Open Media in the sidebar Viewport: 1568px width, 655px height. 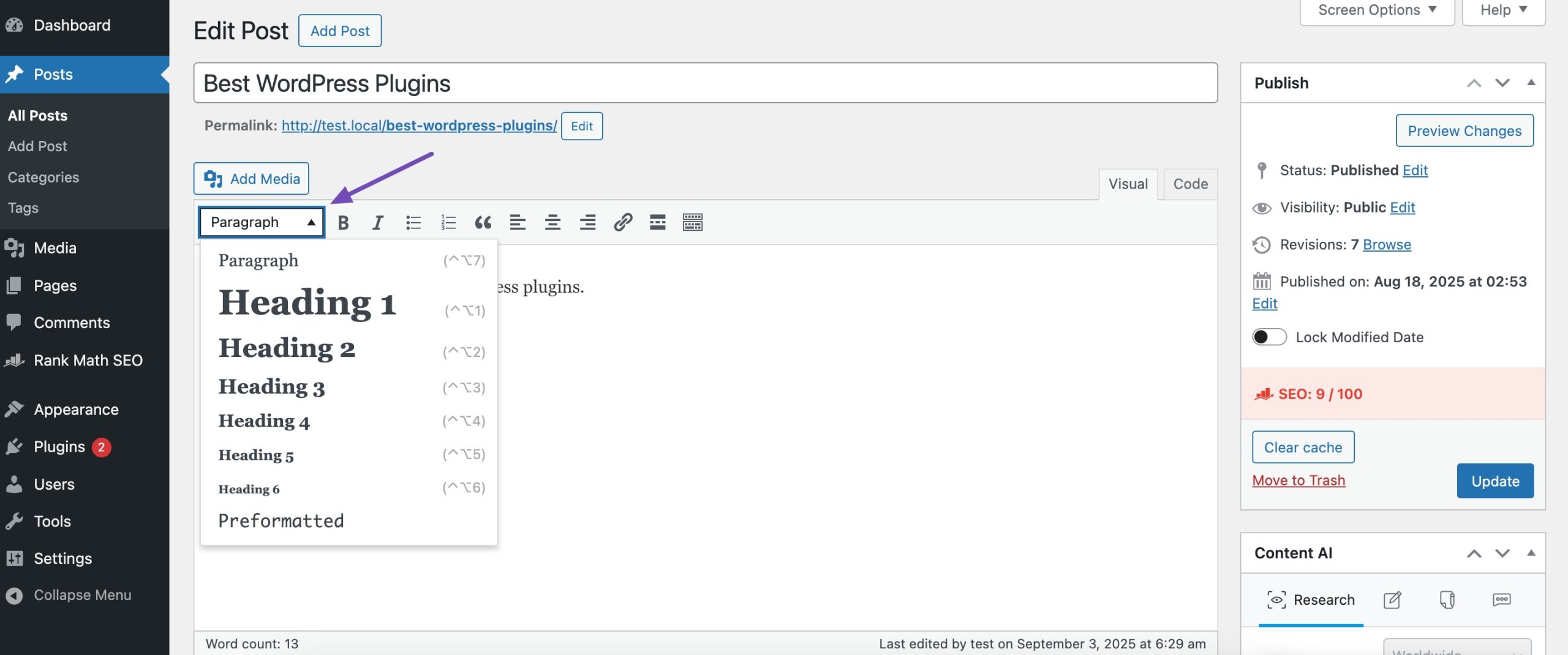point(85,248)
